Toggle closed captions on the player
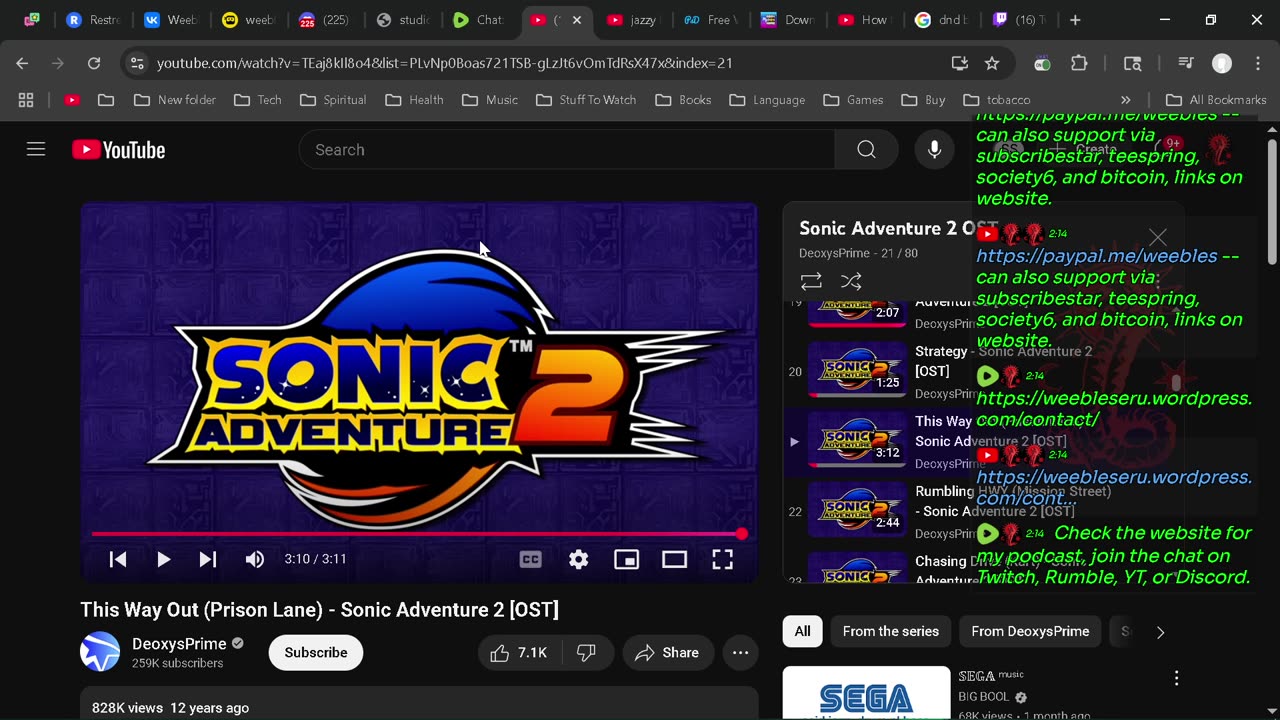 pos(531,559)
